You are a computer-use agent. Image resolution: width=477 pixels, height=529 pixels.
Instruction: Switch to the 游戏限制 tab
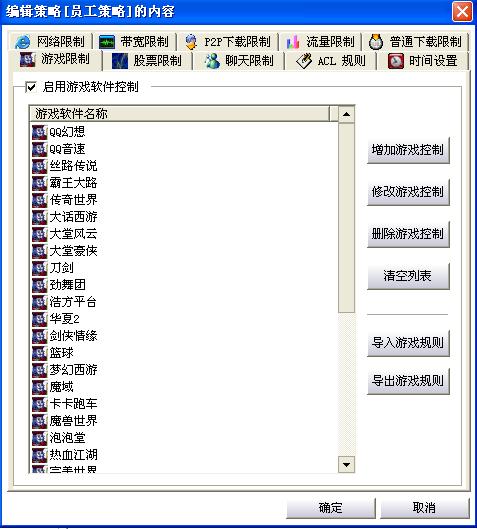coord(55,59)
